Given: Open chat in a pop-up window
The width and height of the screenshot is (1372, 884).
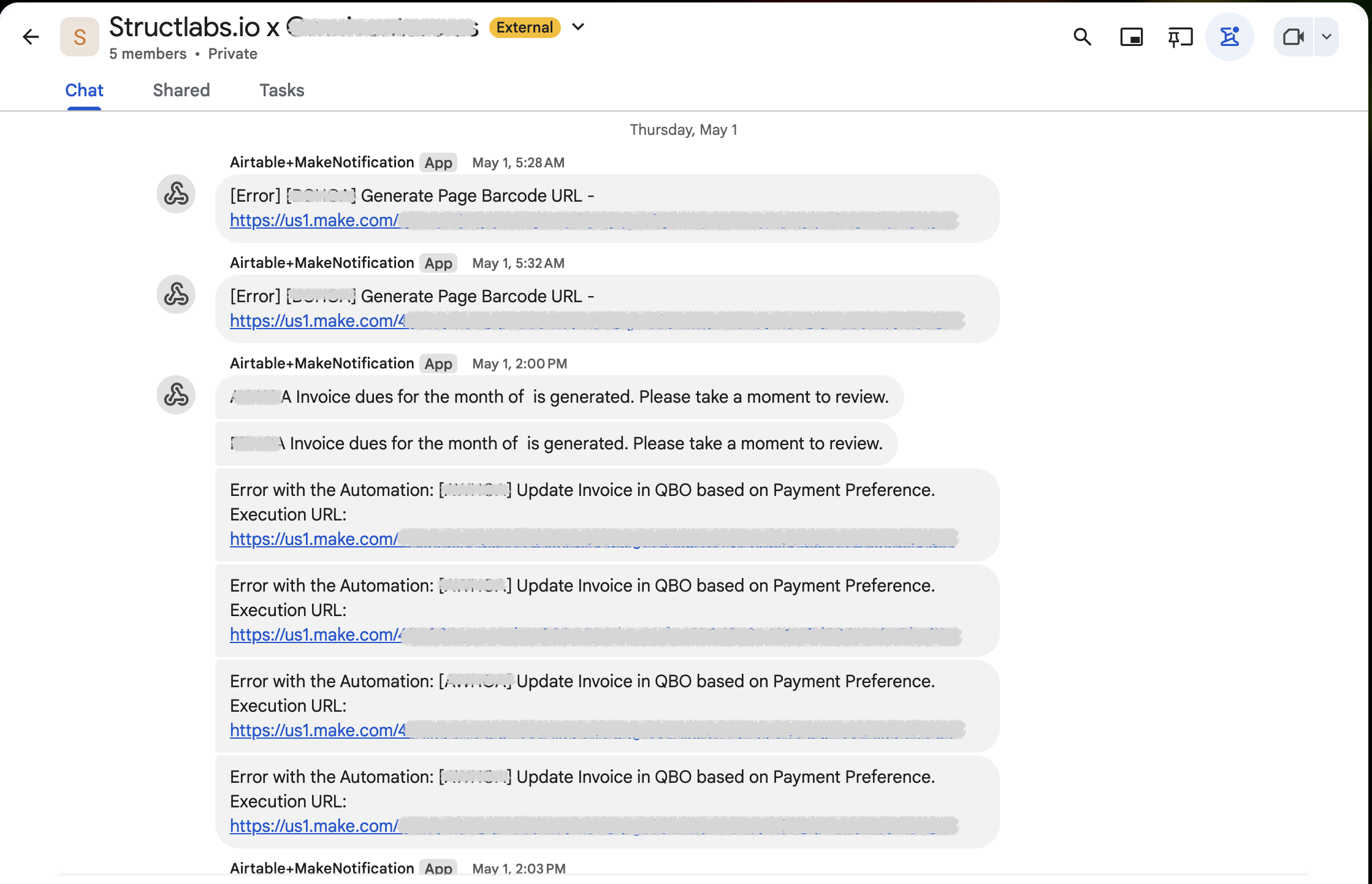Looking at the screenshot, I should (x=1131, y=37).
